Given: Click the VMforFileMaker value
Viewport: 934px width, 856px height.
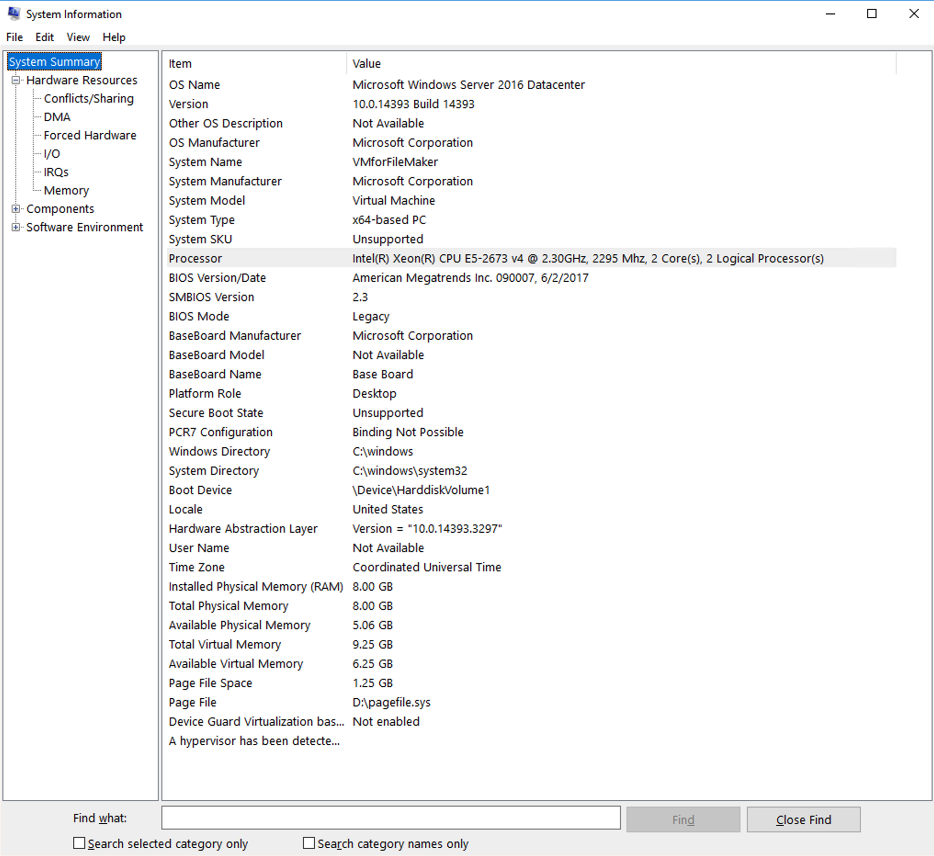Looking at the screenshot, I should pyautogui.click(x=395, y=162).
